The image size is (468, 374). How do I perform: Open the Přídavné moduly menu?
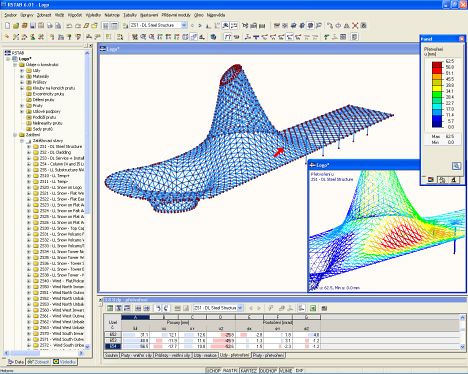pos(176,15)
